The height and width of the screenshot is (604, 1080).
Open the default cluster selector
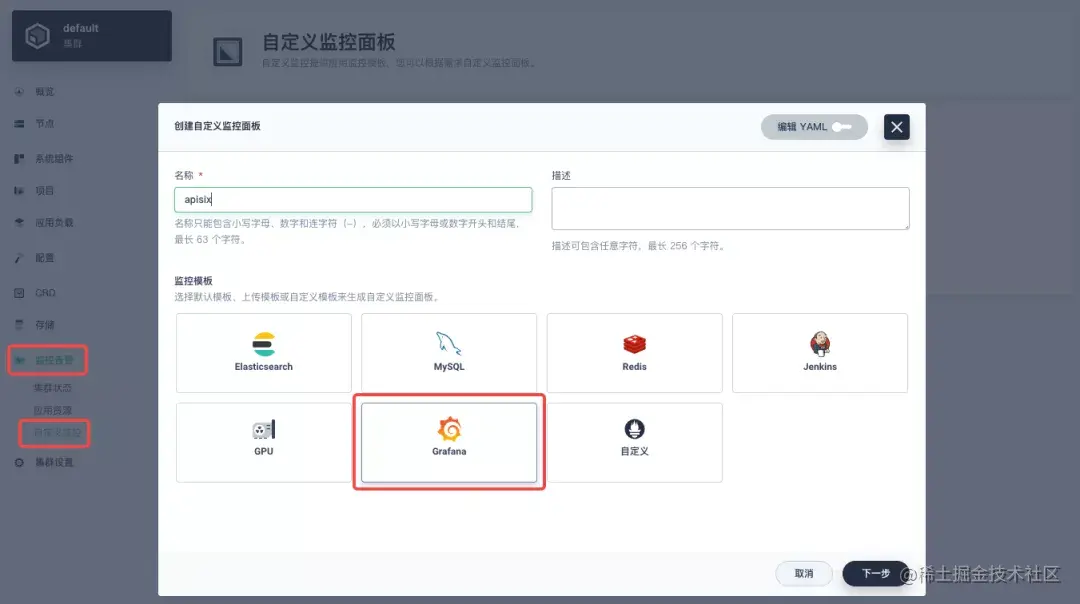point(91,35)
